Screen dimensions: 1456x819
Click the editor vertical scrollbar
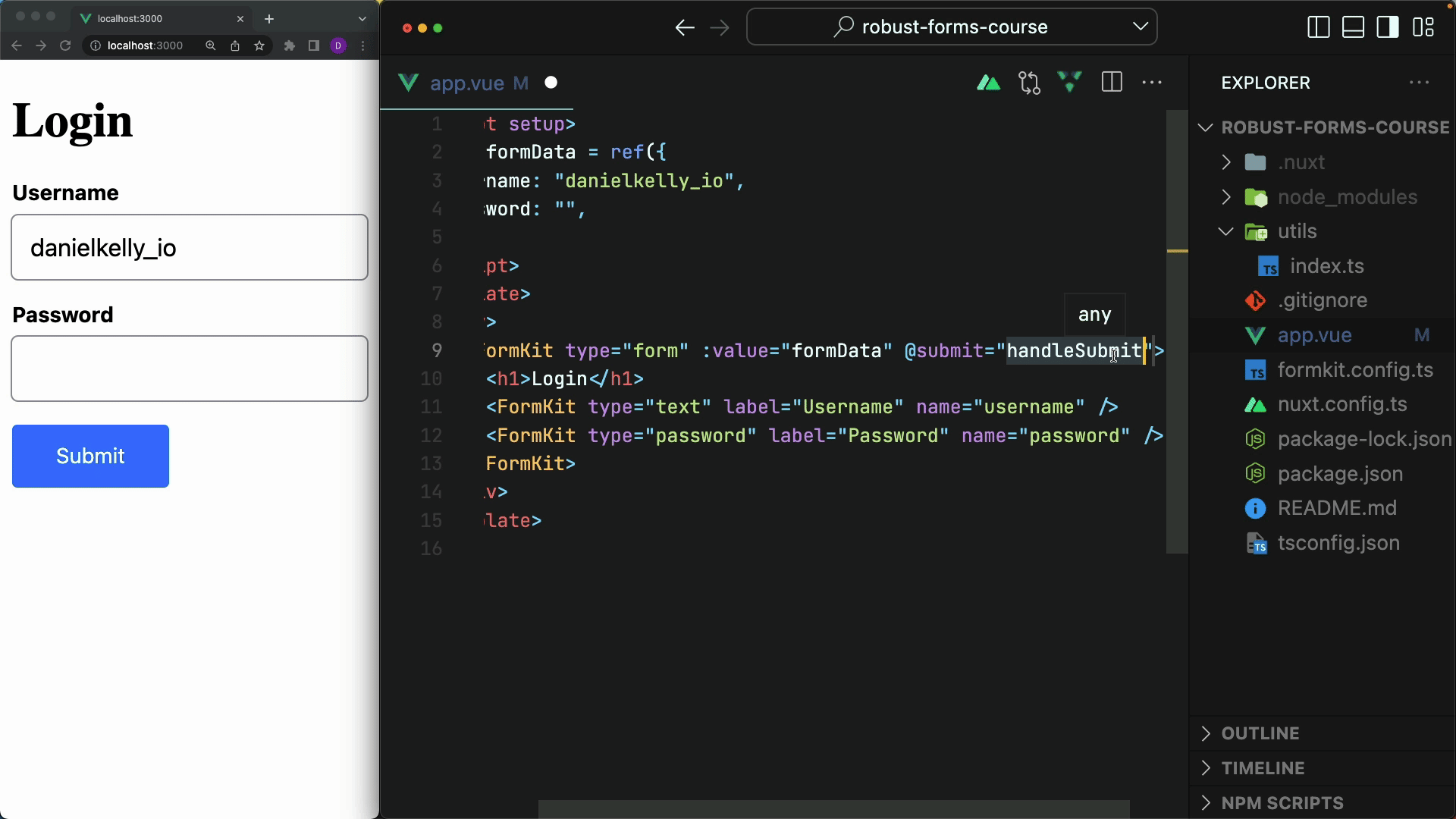(x=1177, y=331)
